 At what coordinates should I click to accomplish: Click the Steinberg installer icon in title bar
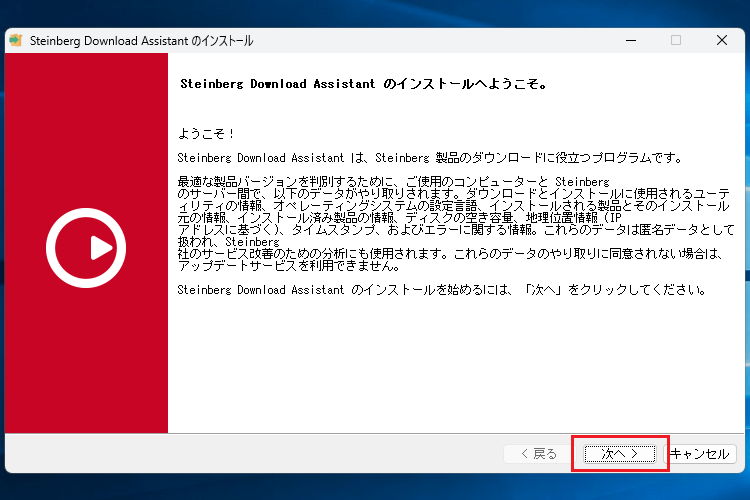pos(16,41)
